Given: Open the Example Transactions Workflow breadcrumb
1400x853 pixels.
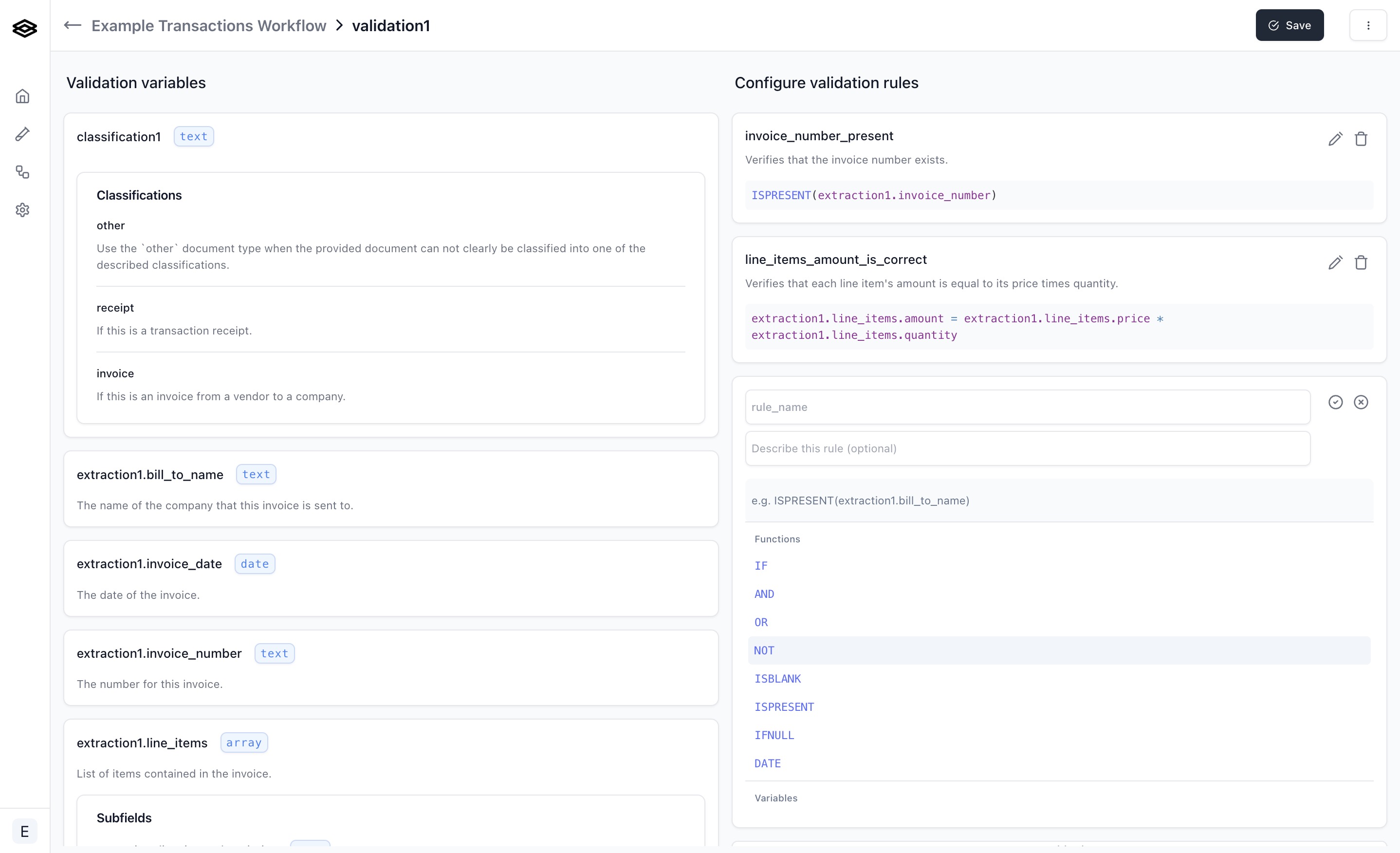Looking at the screenshot, I should point(208,26).
